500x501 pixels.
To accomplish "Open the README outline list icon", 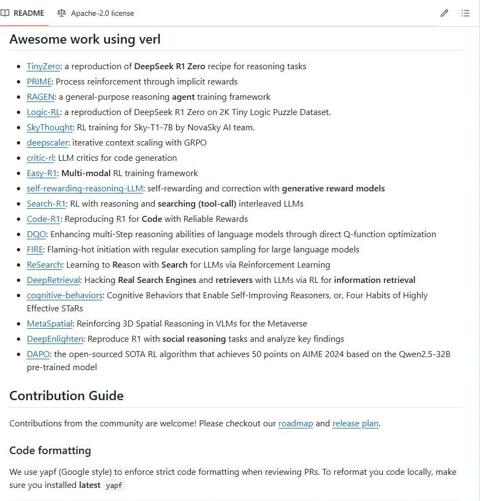I will [x=465, y=13].
